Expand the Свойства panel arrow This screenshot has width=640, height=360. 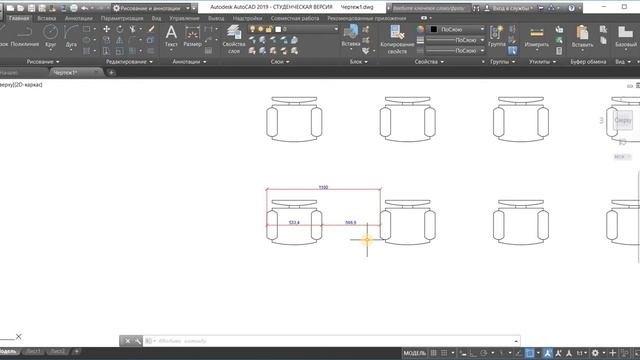click(442, 62)
